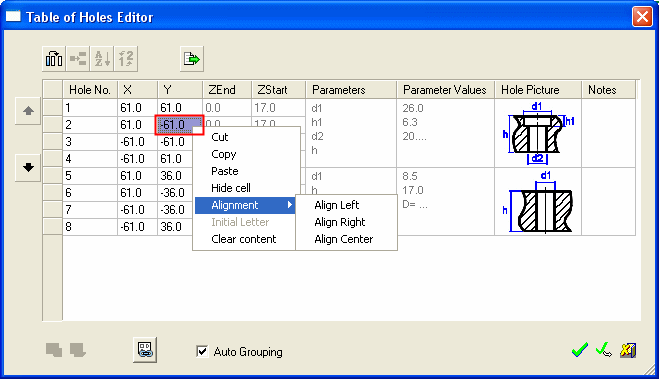The image size is (659, 379).
Task: Click the Hole No. column header
Action: point(90,90)
